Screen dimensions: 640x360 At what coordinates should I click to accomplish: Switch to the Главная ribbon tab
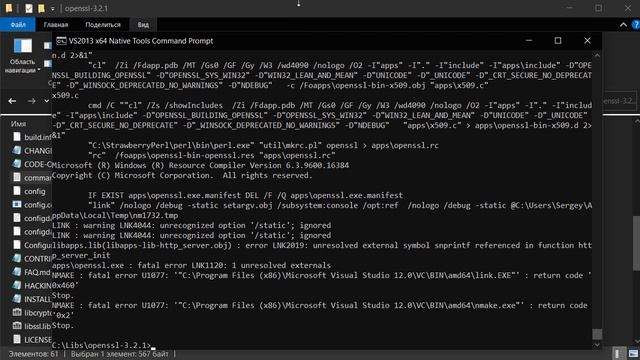click(x=56, y=24)
